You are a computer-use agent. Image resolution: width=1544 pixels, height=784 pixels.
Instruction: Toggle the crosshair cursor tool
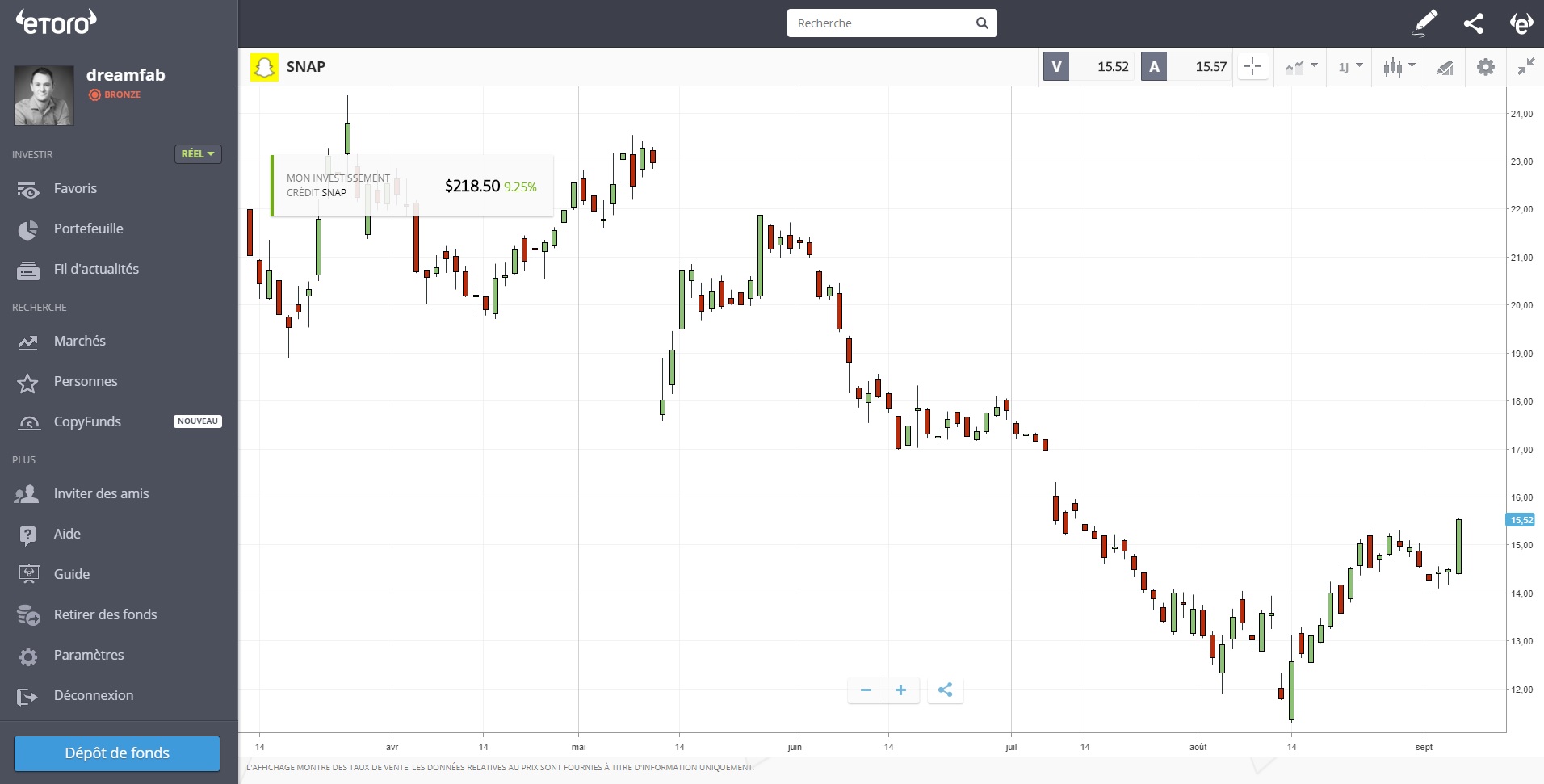tap(1252, 67)
